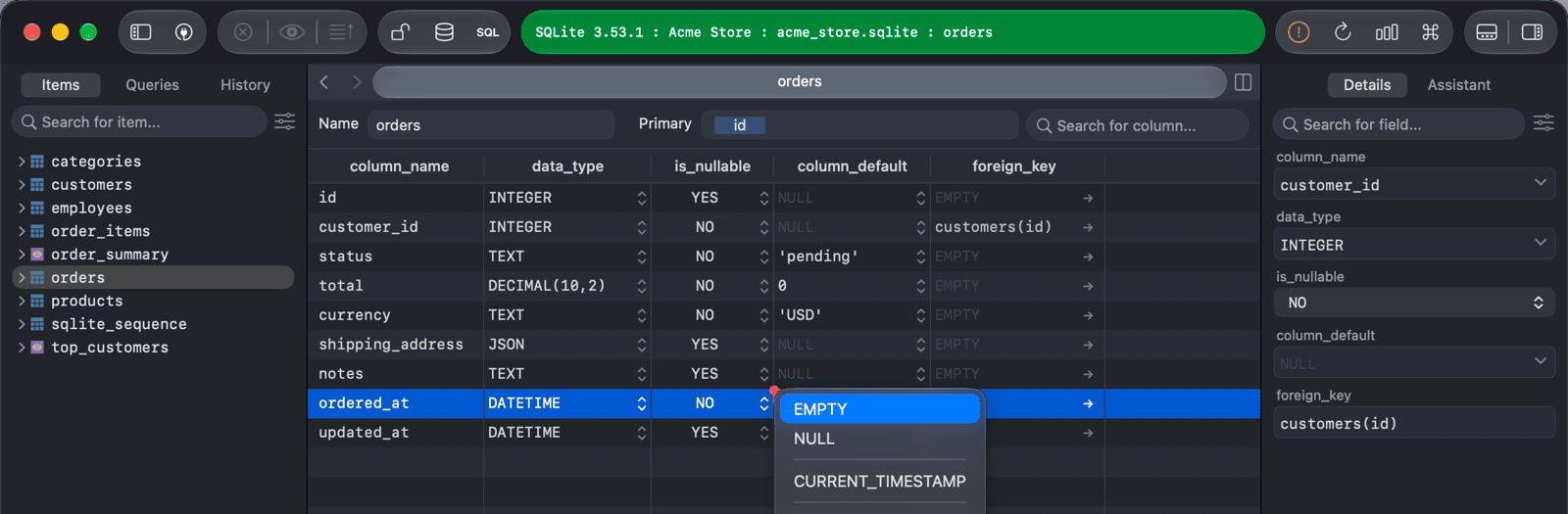Select NULL from the default popup

click(880, 439)
